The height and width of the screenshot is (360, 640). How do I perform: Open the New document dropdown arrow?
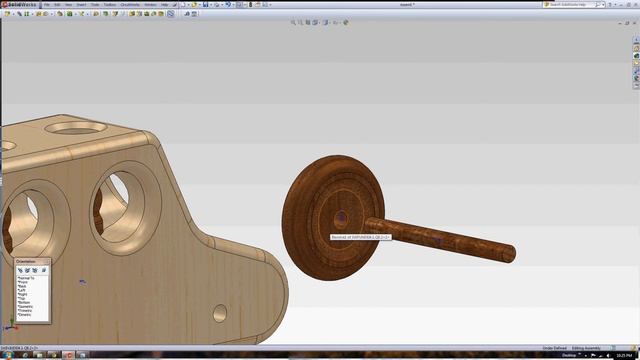click(x=188, y=5)
